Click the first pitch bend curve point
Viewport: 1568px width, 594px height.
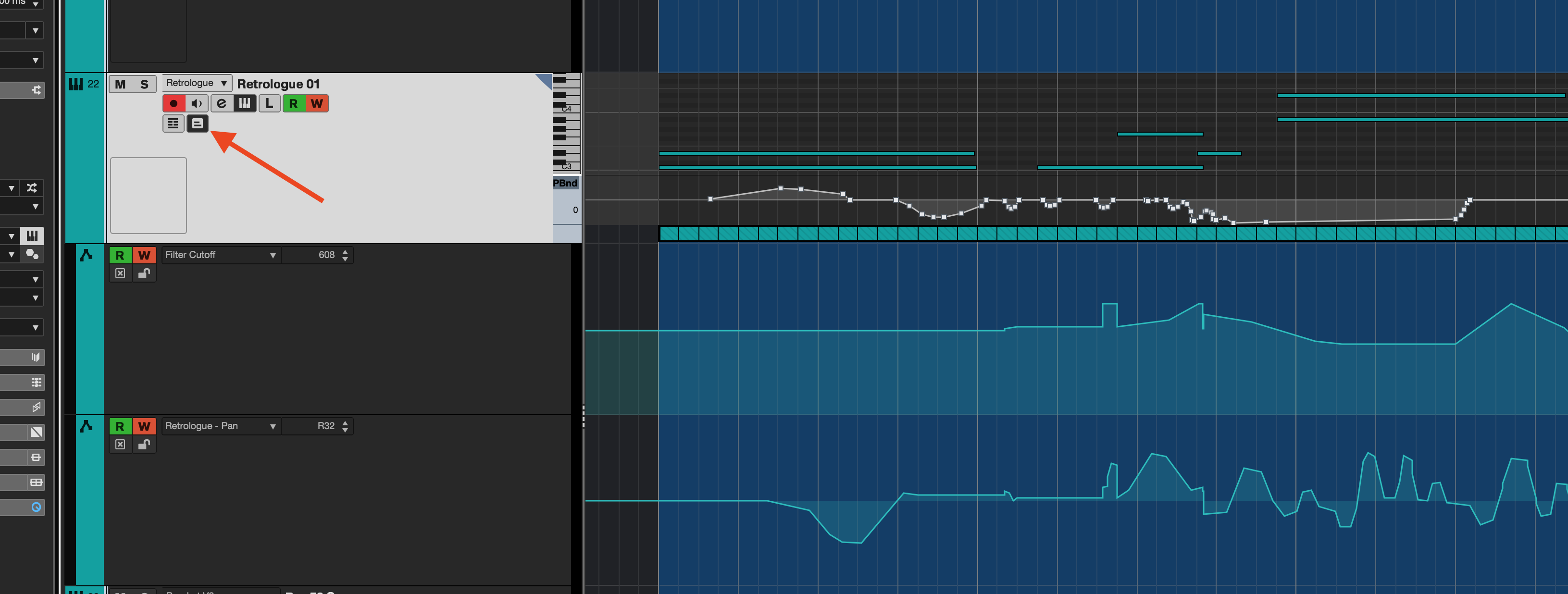point(710,199)
